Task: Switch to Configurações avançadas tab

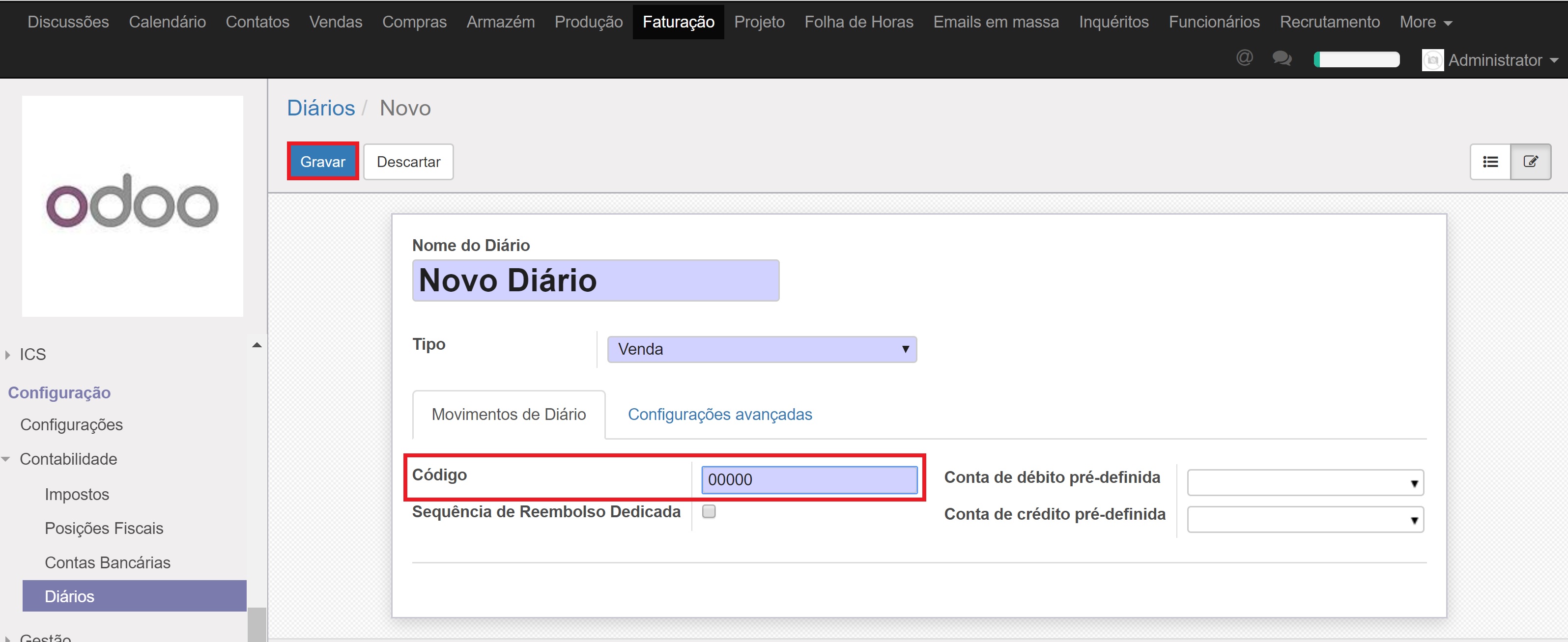Action: (719, 415)
